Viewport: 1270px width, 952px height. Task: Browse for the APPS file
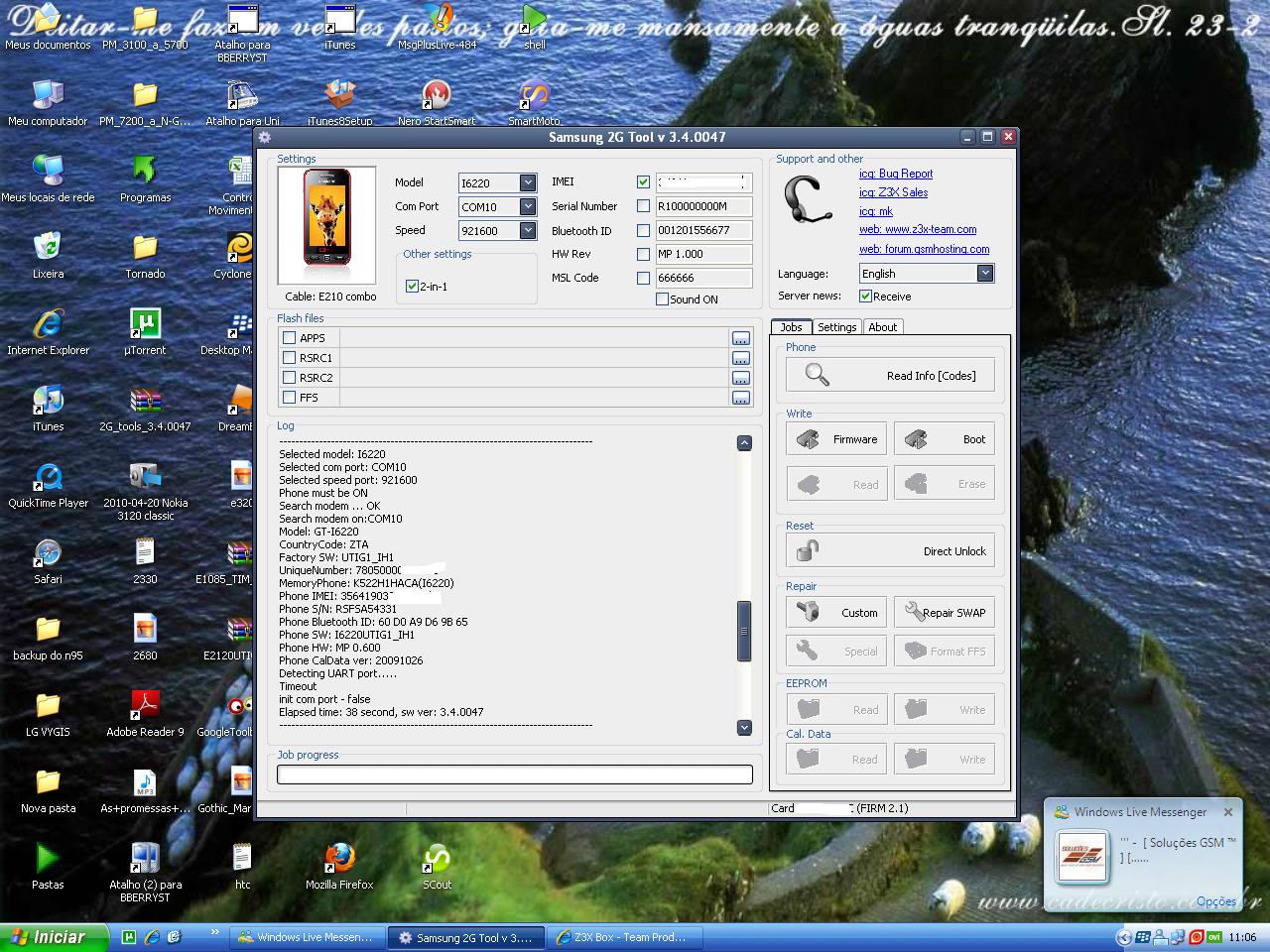pyautogui.click(x=740, y=338)
